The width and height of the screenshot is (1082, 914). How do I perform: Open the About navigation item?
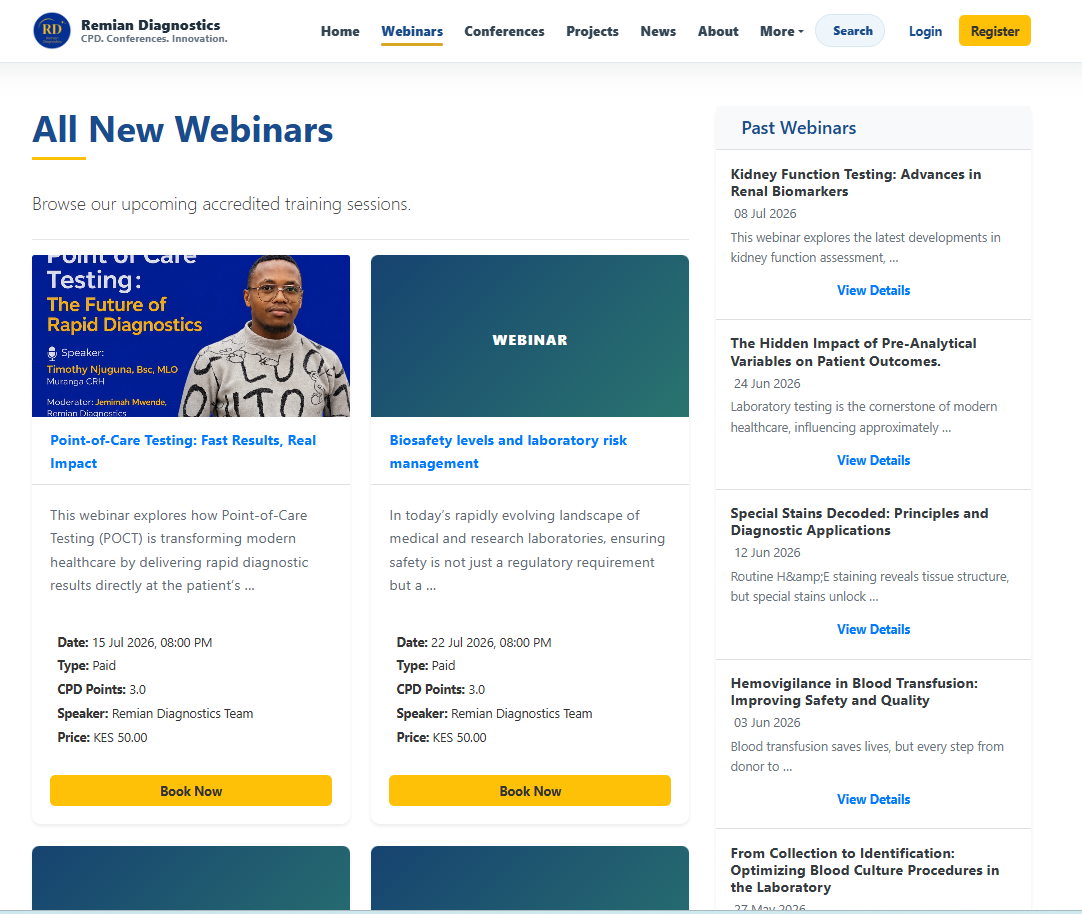tap(718, 31)
